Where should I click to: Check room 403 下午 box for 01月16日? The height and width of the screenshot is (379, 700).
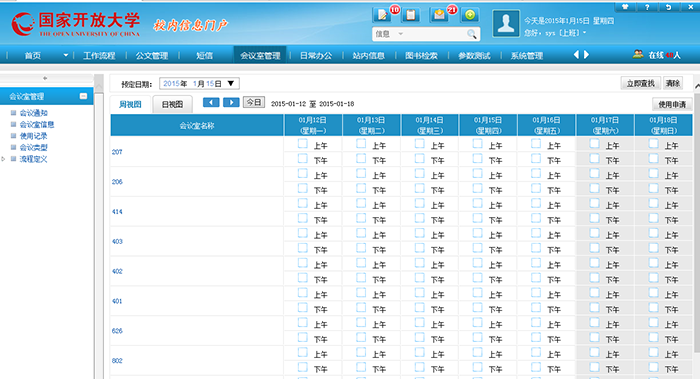point(536,248)
